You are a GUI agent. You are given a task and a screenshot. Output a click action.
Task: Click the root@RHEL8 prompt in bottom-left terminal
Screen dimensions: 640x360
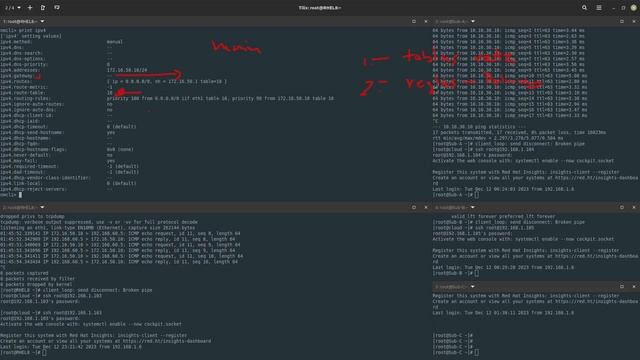pyautogui.click(x=20, y=352)
